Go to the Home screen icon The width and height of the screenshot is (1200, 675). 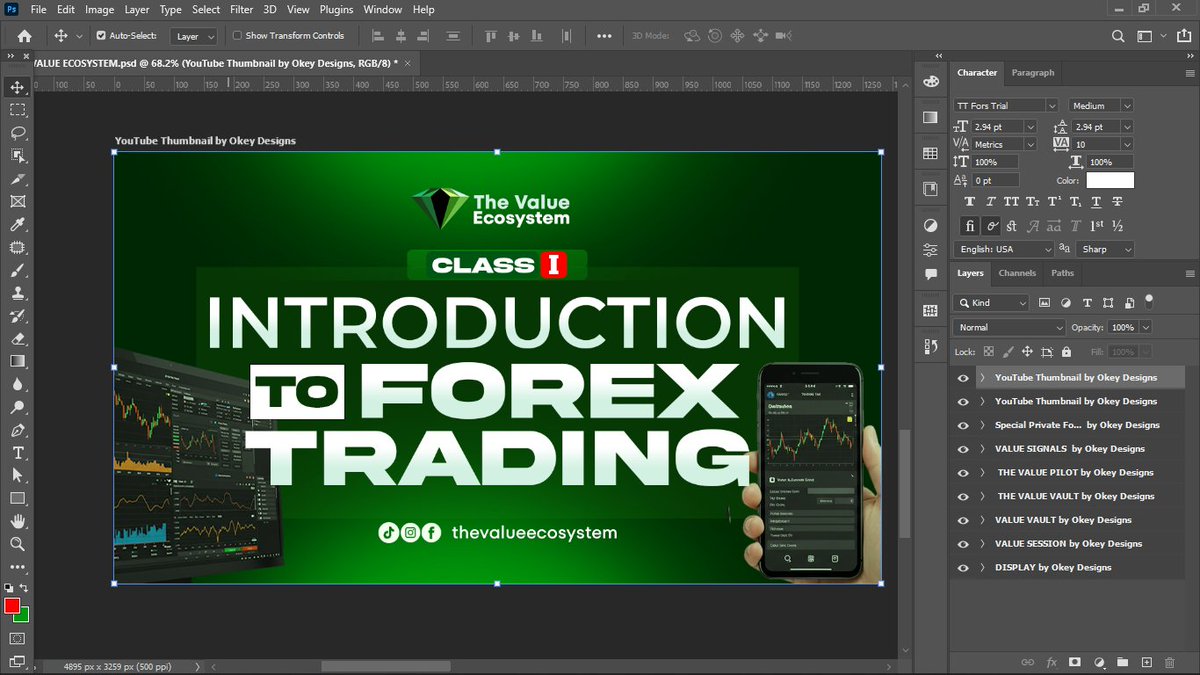coord(24,36)
